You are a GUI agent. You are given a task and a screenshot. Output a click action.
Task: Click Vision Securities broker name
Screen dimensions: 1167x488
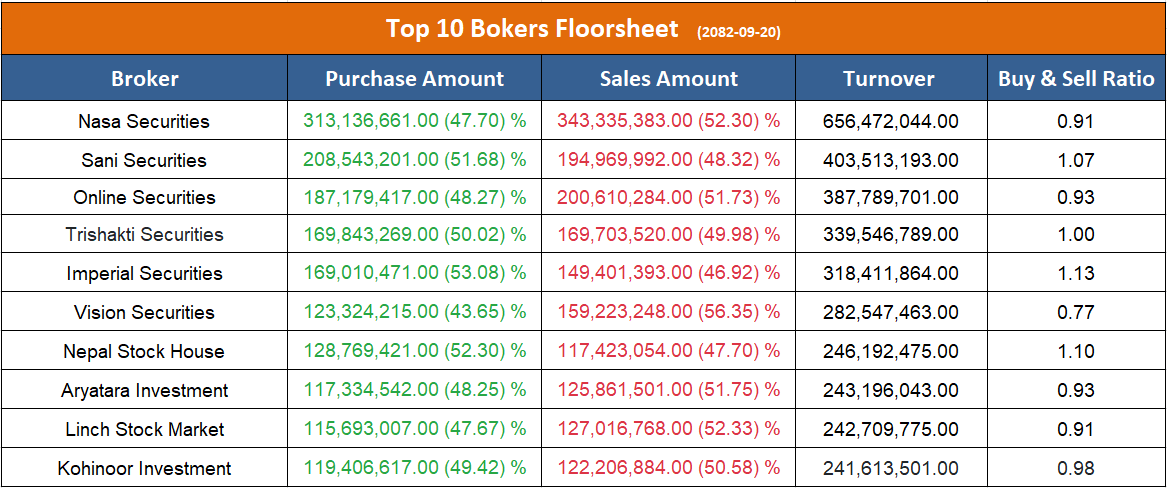point(144,312)
